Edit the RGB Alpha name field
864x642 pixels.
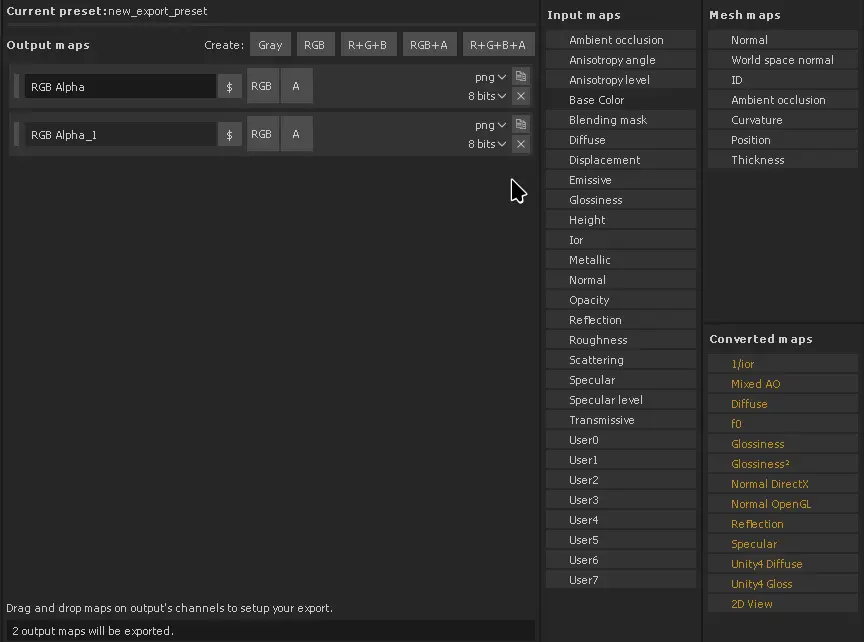(x=120, y=87)
